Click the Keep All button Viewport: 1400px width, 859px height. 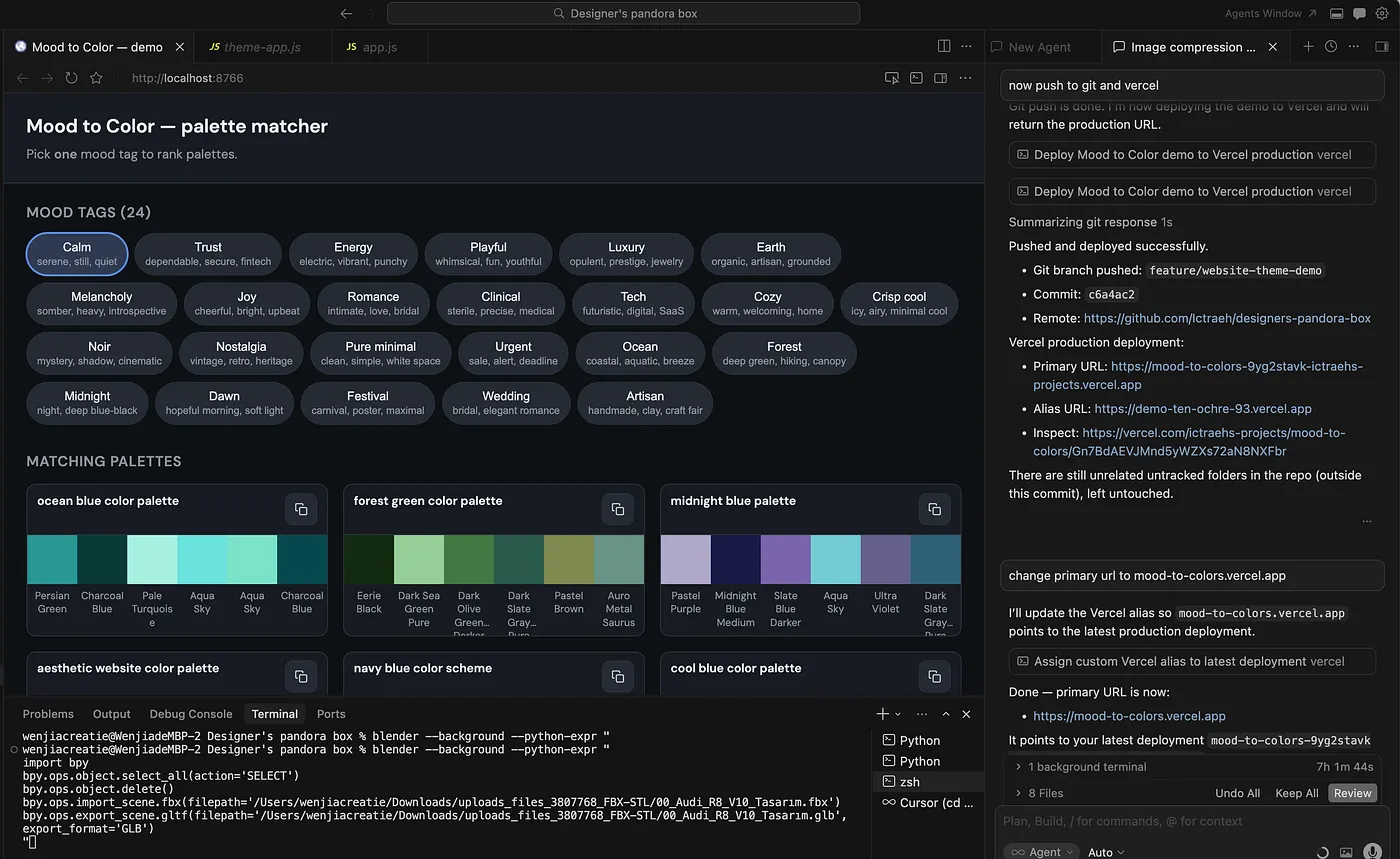[x=1296, y=793]
